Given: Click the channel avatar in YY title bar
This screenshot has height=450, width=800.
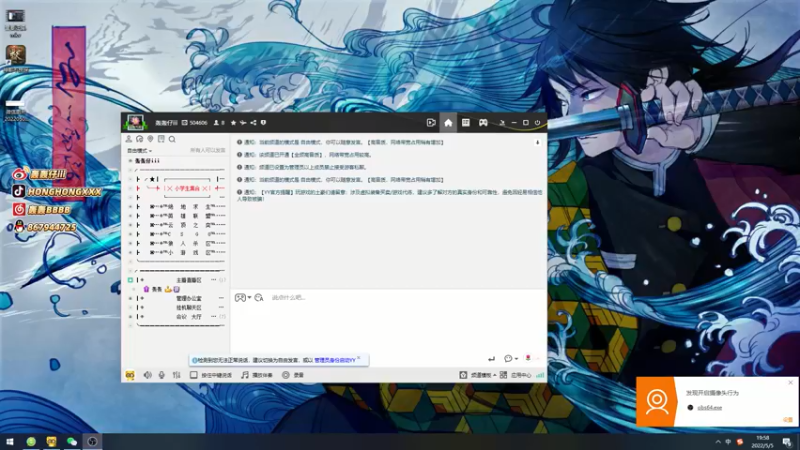Looking at the screenshot, I should [x=135, y=122].
